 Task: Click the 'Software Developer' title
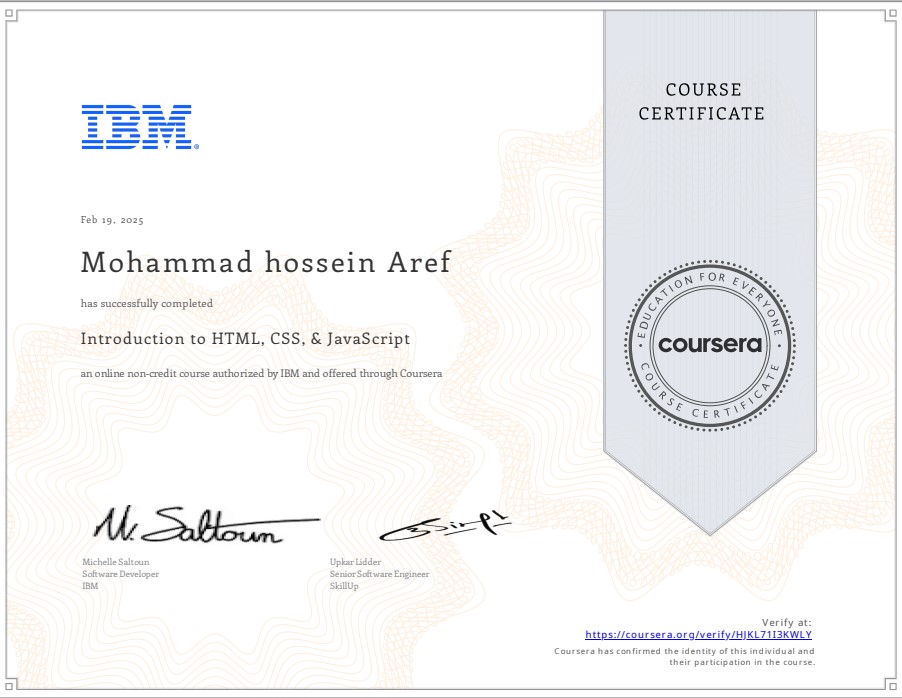pyautogui.click(x=121, y=574)
